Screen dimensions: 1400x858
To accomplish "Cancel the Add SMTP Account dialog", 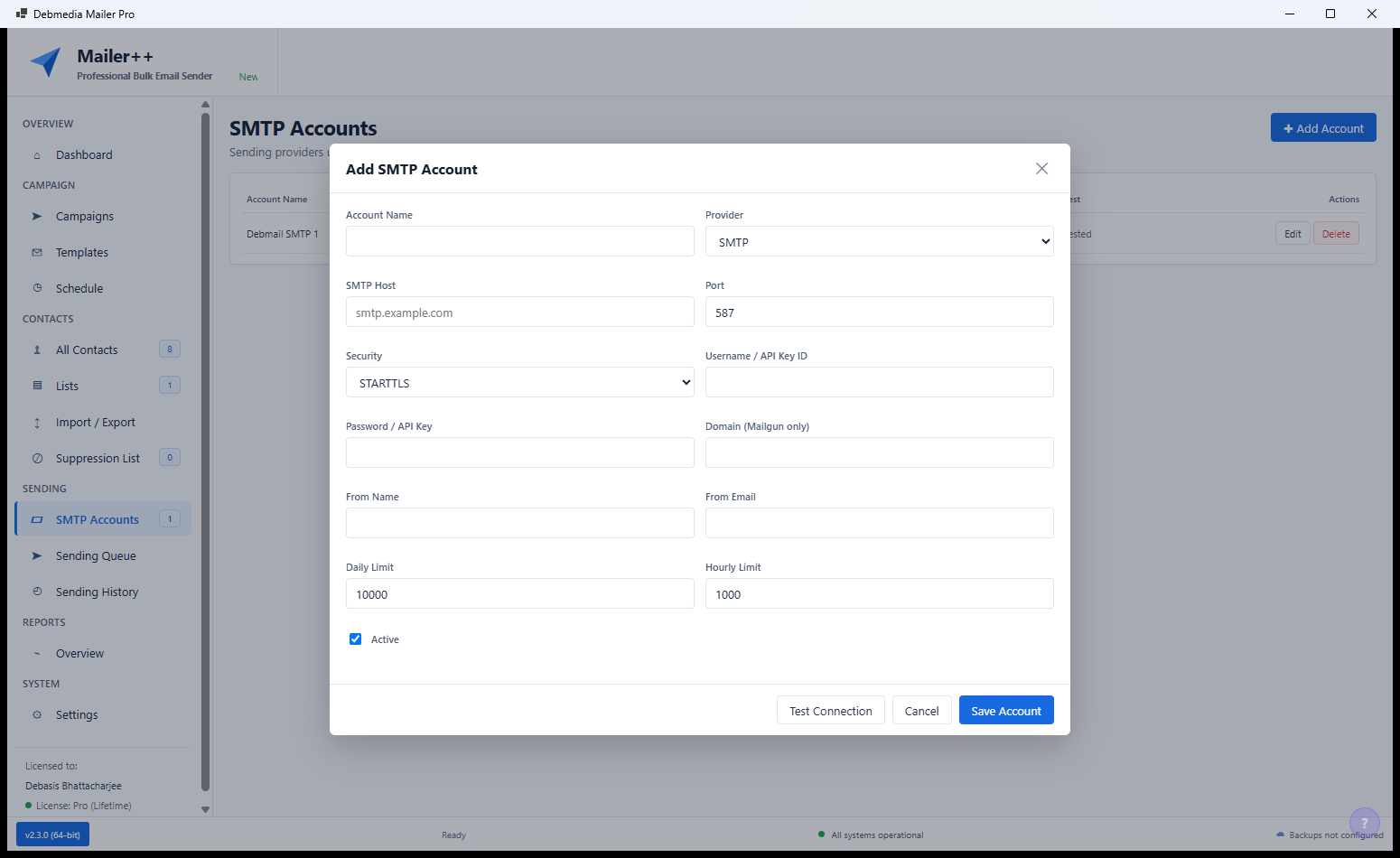I will point(921,711).
